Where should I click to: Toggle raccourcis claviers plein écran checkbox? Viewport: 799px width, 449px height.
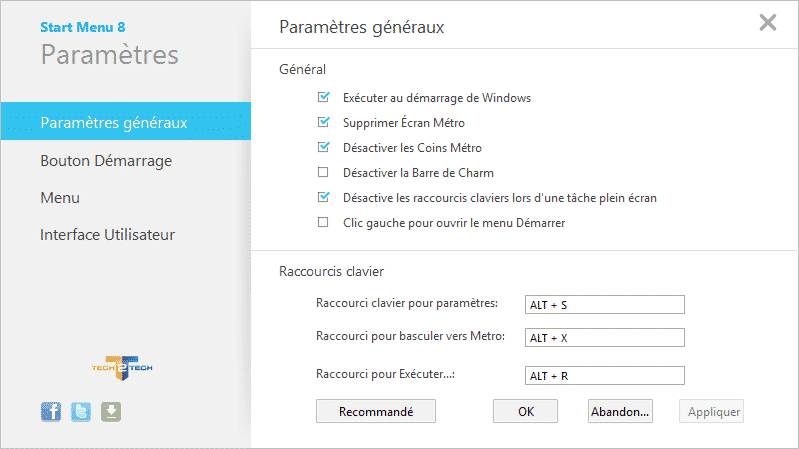click(x=323, y=197)
